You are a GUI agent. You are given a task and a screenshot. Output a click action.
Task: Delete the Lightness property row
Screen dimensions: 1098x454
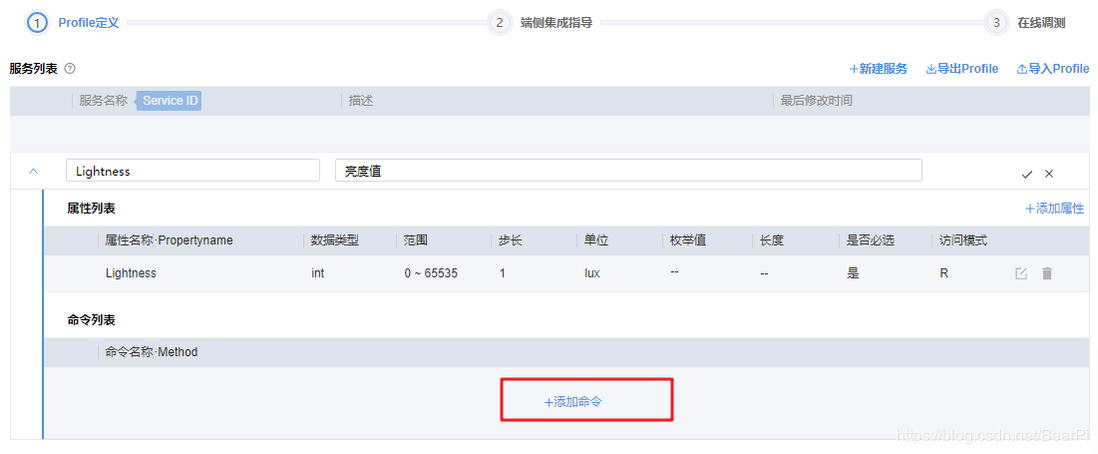(1047, 274)
